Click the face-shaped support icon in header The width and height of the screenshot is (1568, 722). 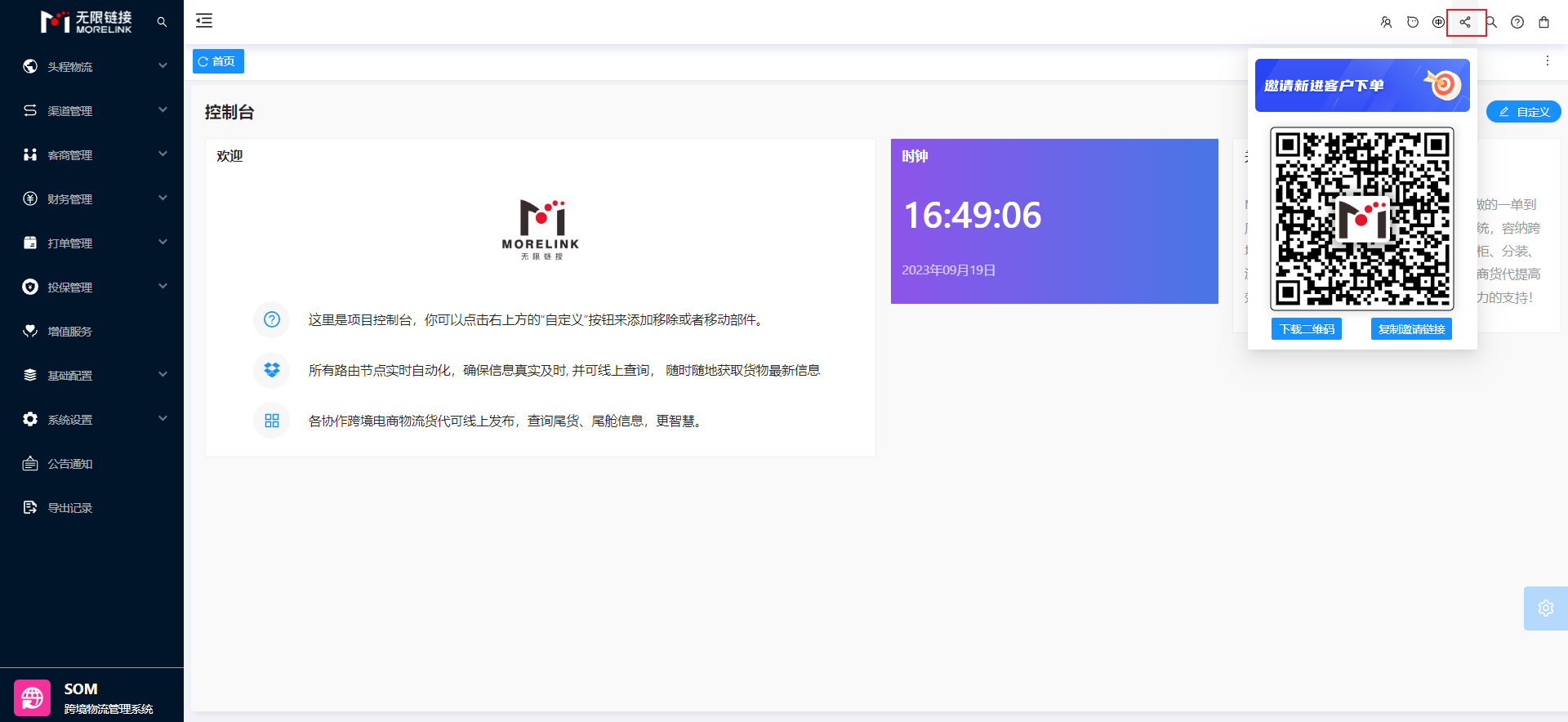point(1412,22)
